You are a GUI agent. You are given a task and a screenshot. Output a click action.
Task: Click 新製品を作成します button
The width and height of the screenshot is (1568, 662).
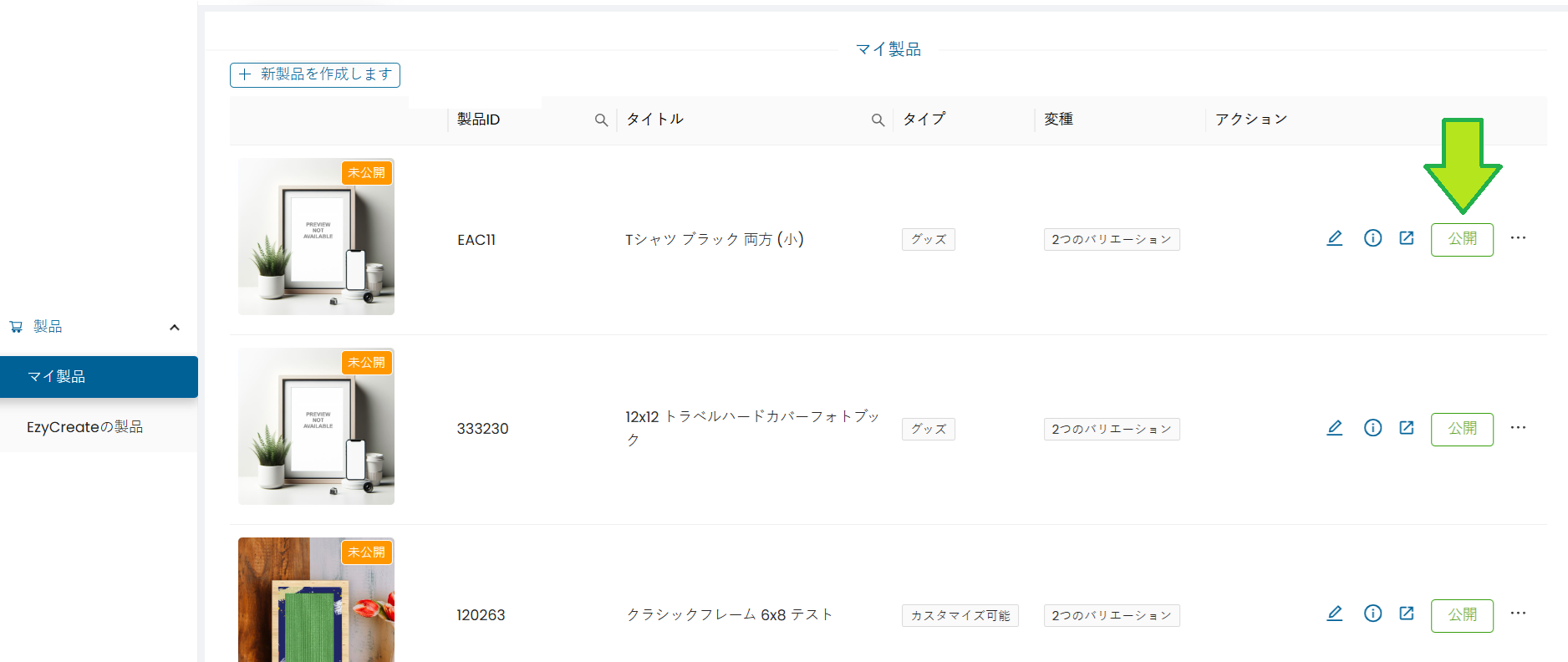pyautogui.click(x=315, y=74)
